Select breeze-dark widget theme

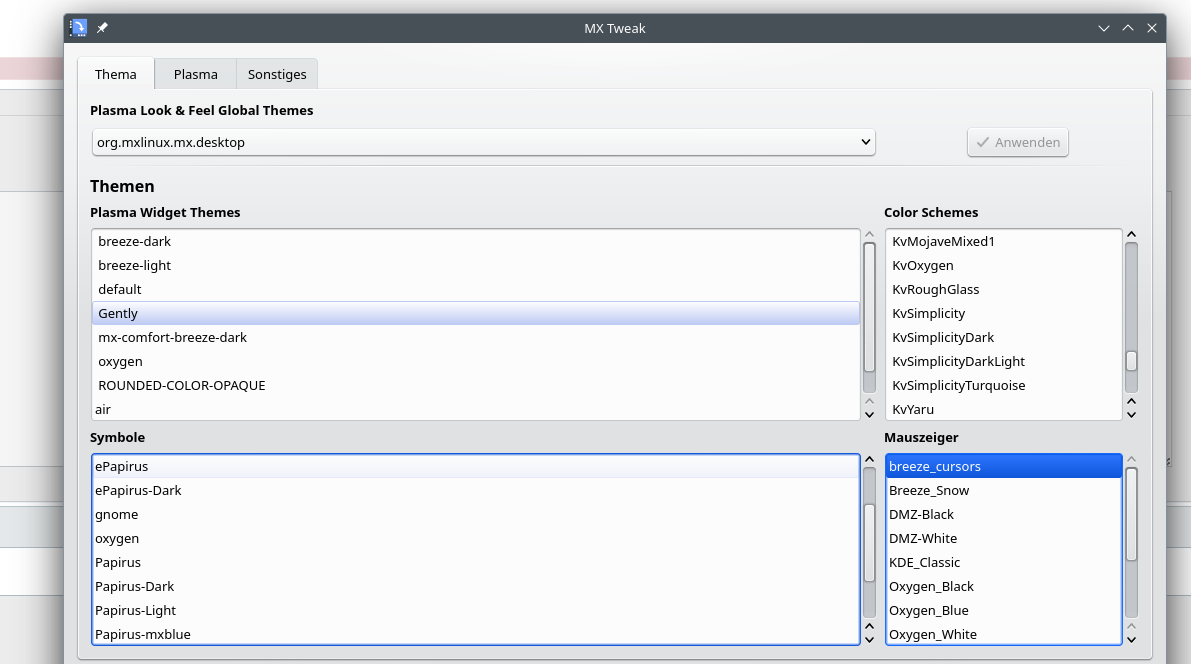pos(475,241)
